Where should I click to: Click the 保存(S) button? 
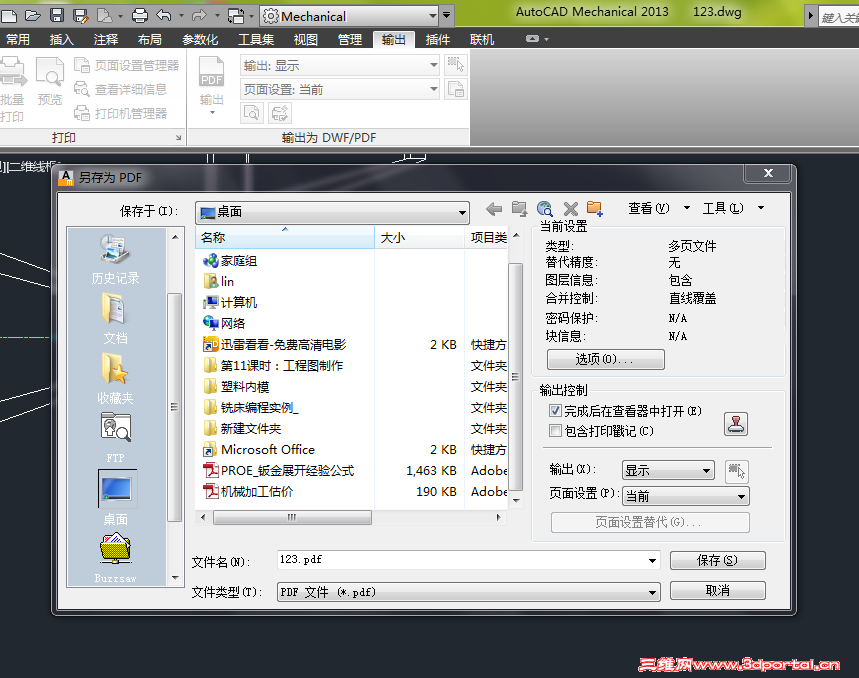(x=717, y=560)
